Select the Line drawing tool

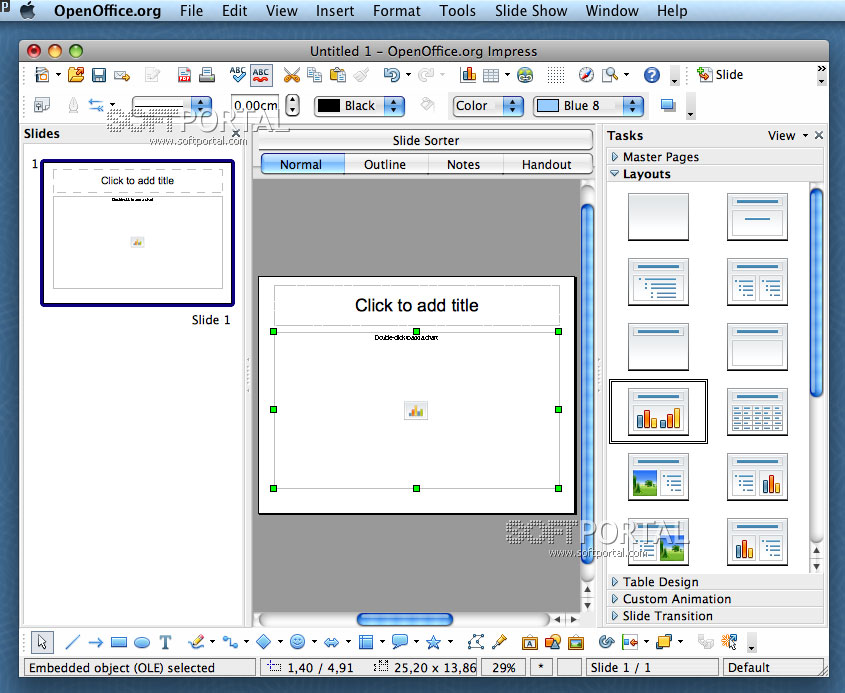click(x=72, y=642)
